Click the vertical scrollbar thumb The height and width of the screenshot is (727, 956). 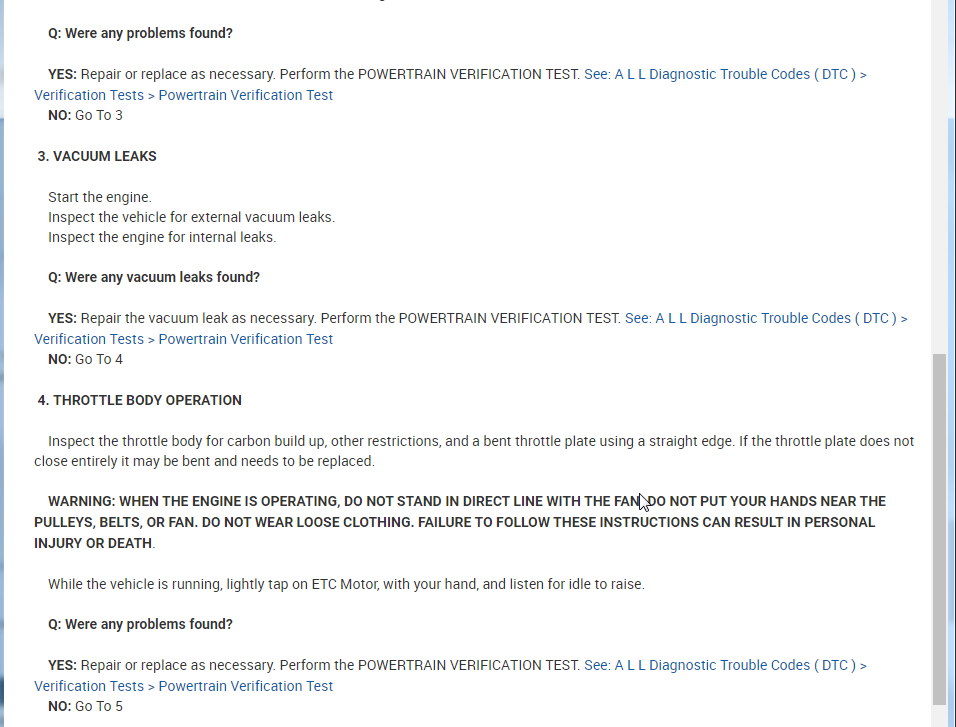tap(938, 528)
